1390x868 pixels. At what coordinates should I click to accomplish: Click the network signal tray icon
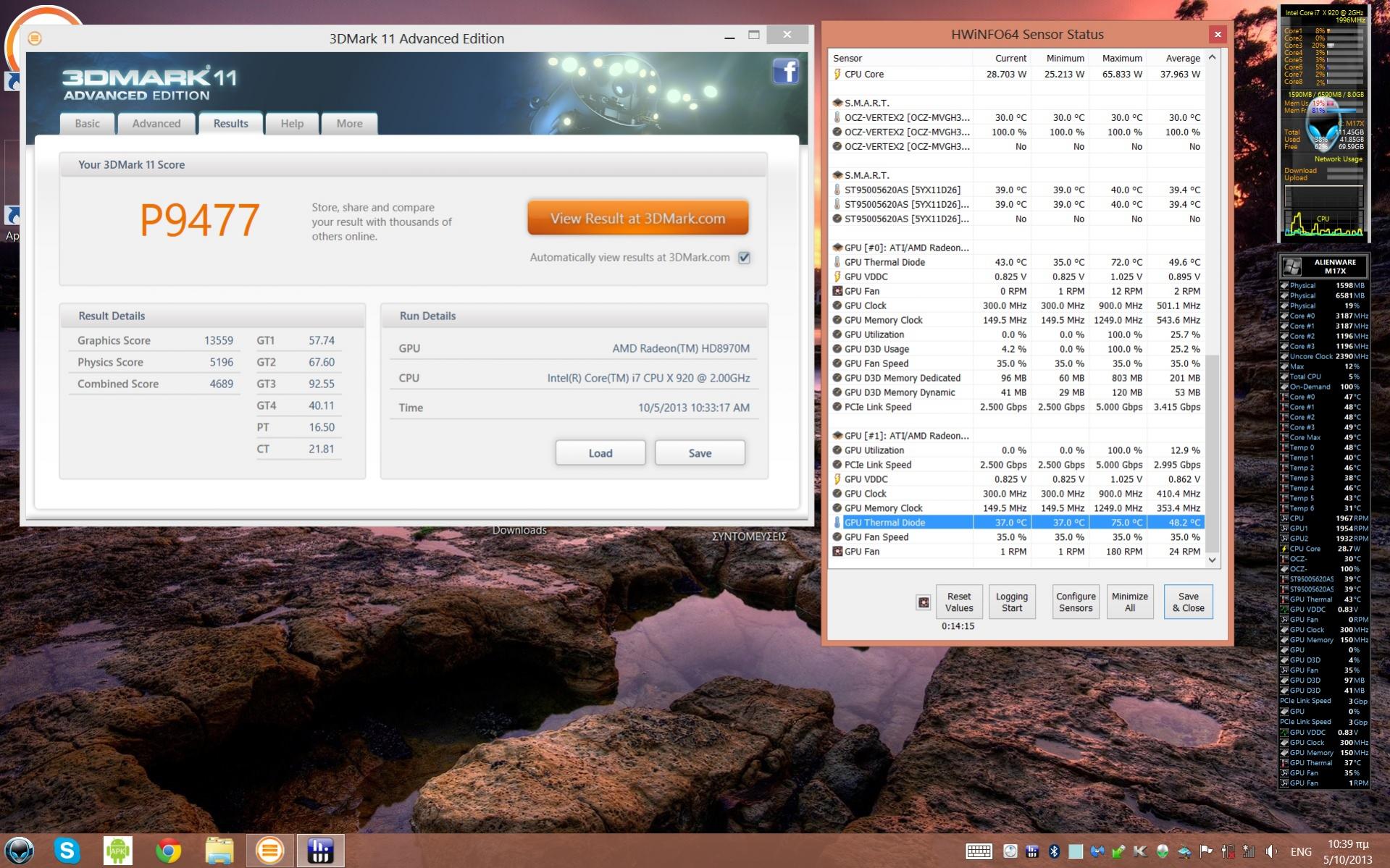pyautogui.click(x=1249, y=851)
